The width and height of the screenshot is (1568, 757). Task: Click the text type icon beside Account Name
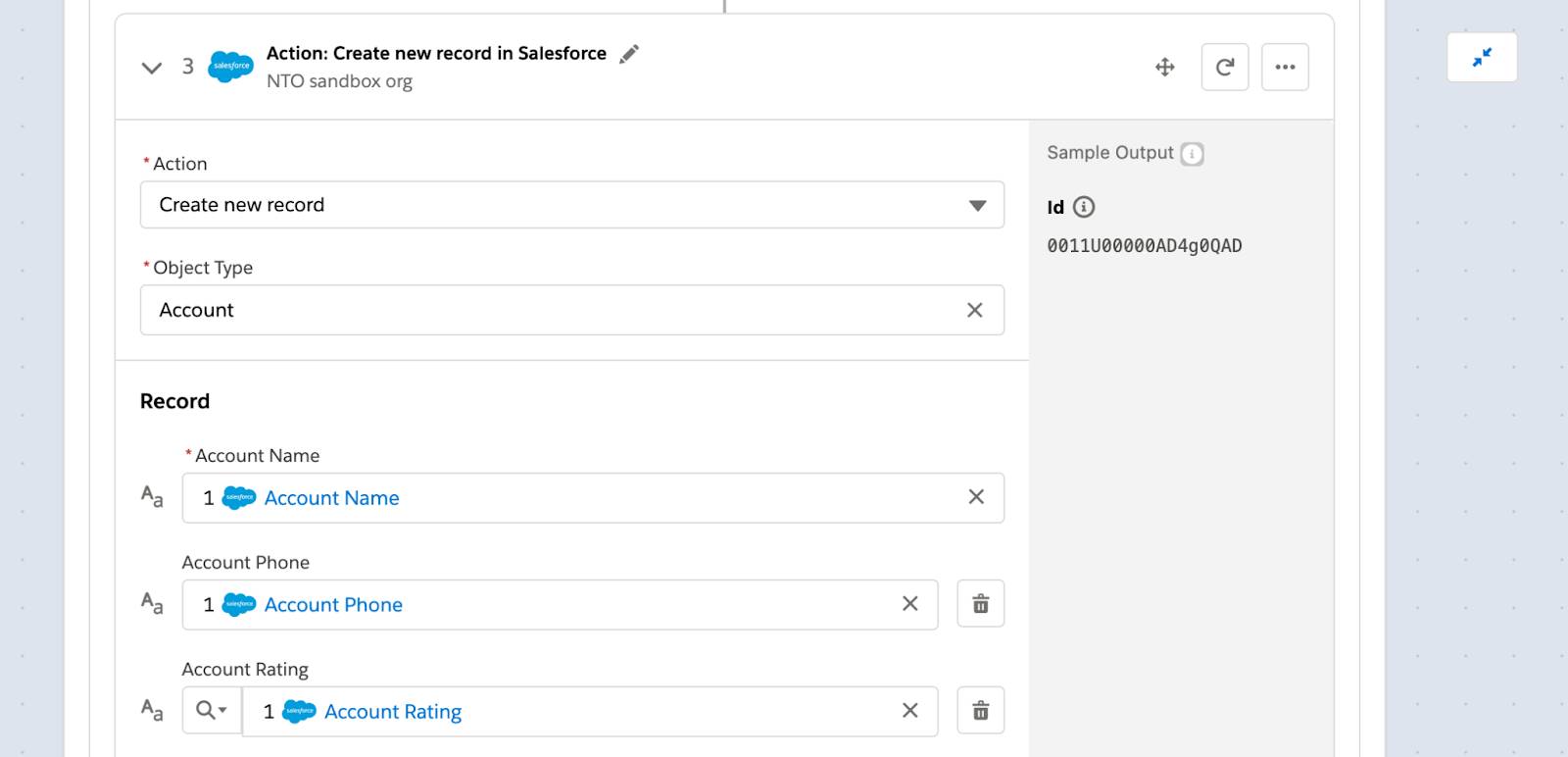point(152,496)
